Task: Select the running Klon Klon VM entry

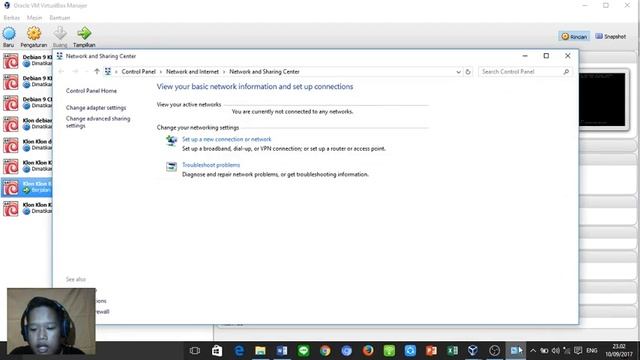Action: pyautogui.click(x=27, y=187)
